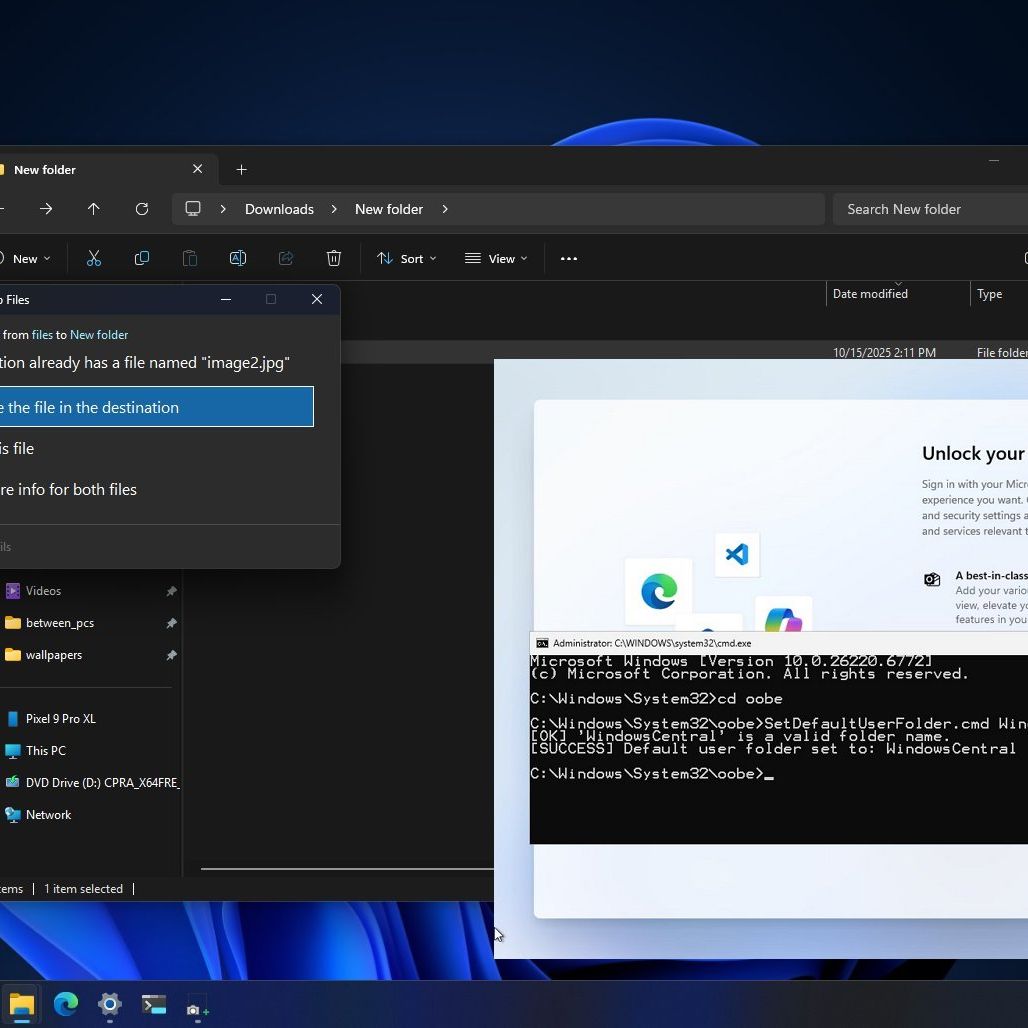Follow the 'New folder' destination link
Screen dimensions: 1028x1028
point(99,334)
